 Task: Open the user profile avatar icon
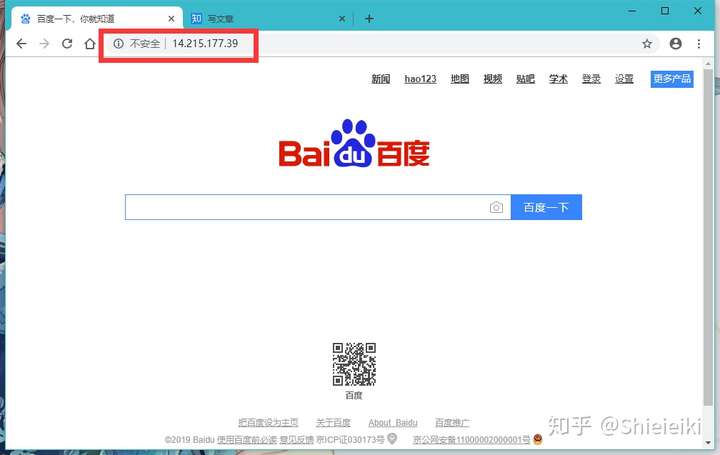pos(675,44)
